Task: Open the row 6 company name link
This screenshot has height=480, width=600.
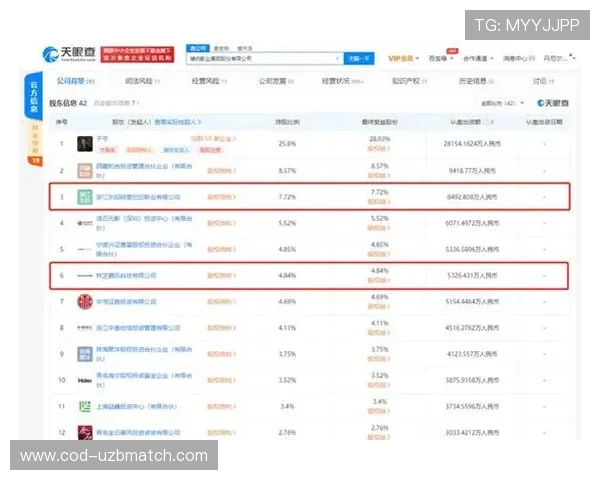Action: (x=126, y=276)
